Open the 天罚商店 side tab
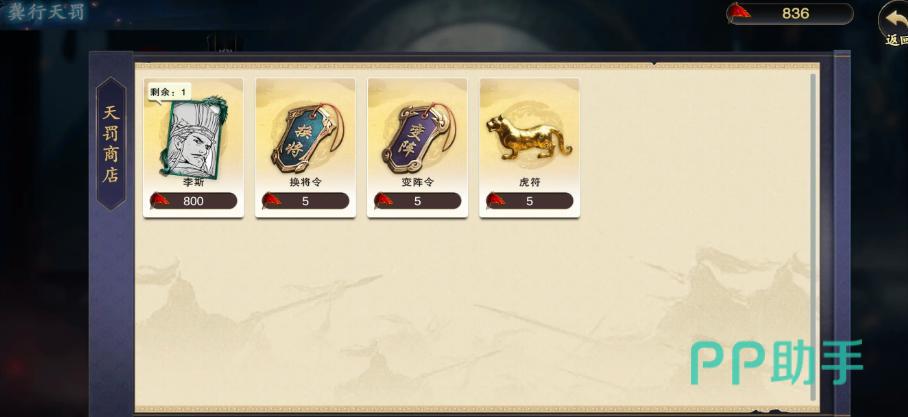The height and width of the screenshot is (417, 908). tap(111, 143)
